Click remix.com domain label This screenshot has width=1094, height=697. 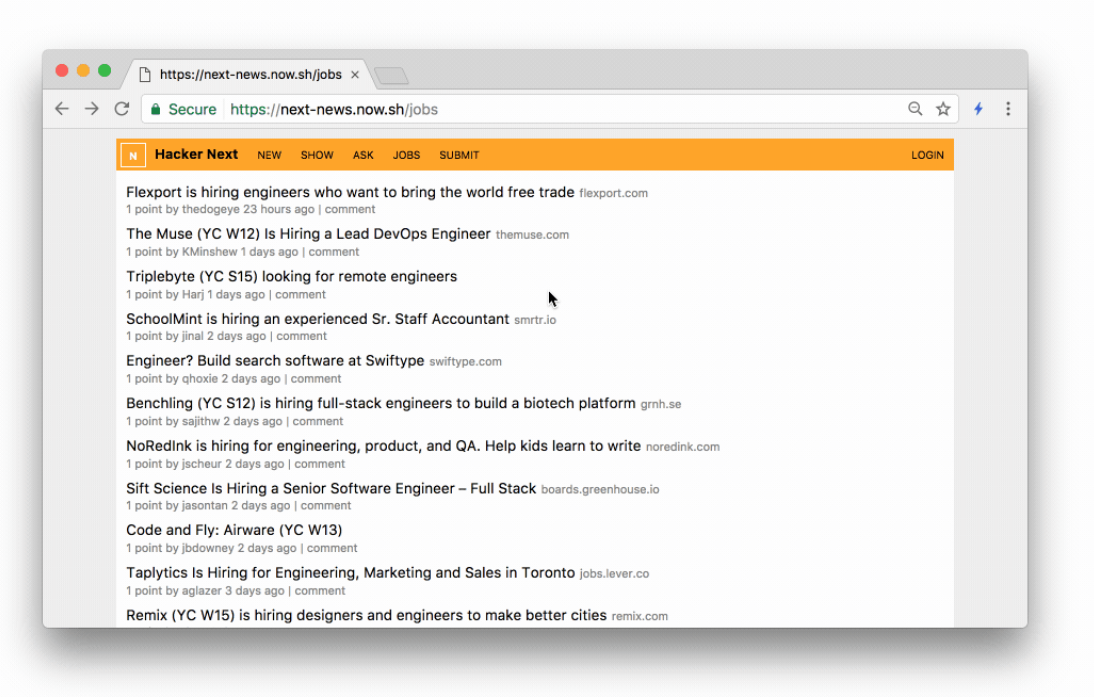click(640, 617)
